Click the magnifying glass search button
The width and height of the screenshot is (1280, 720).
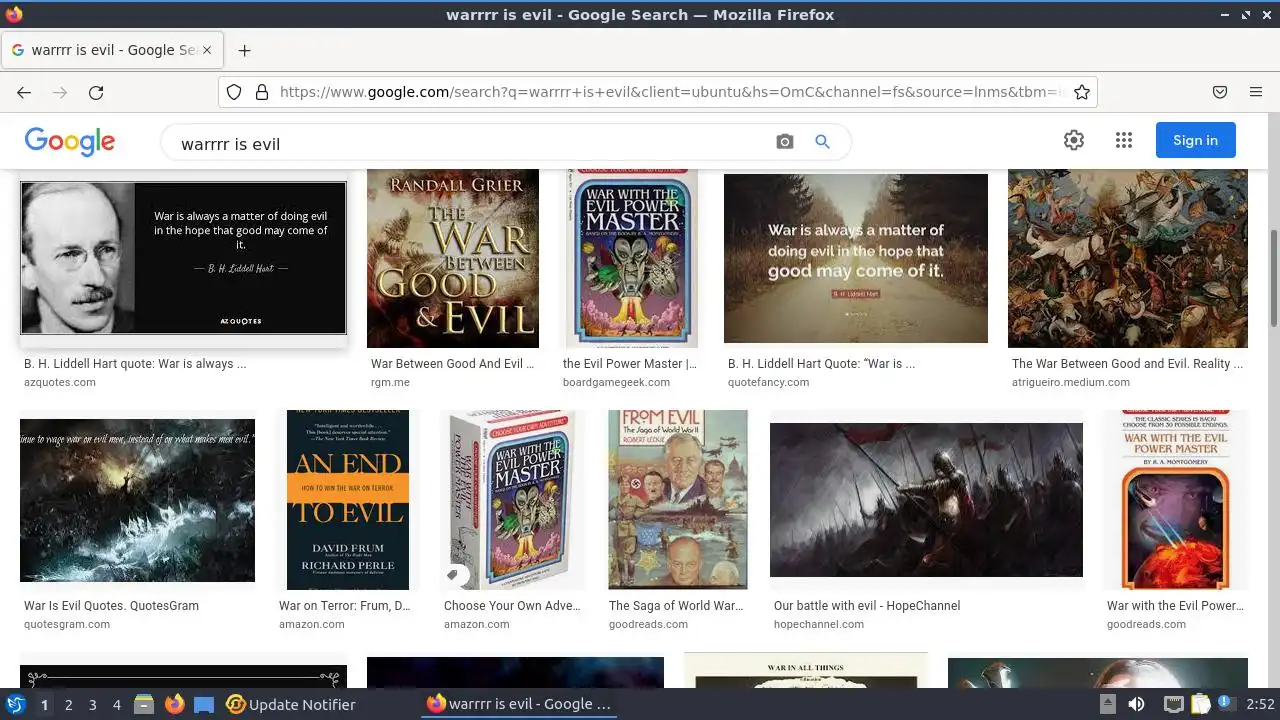point(822,142)
